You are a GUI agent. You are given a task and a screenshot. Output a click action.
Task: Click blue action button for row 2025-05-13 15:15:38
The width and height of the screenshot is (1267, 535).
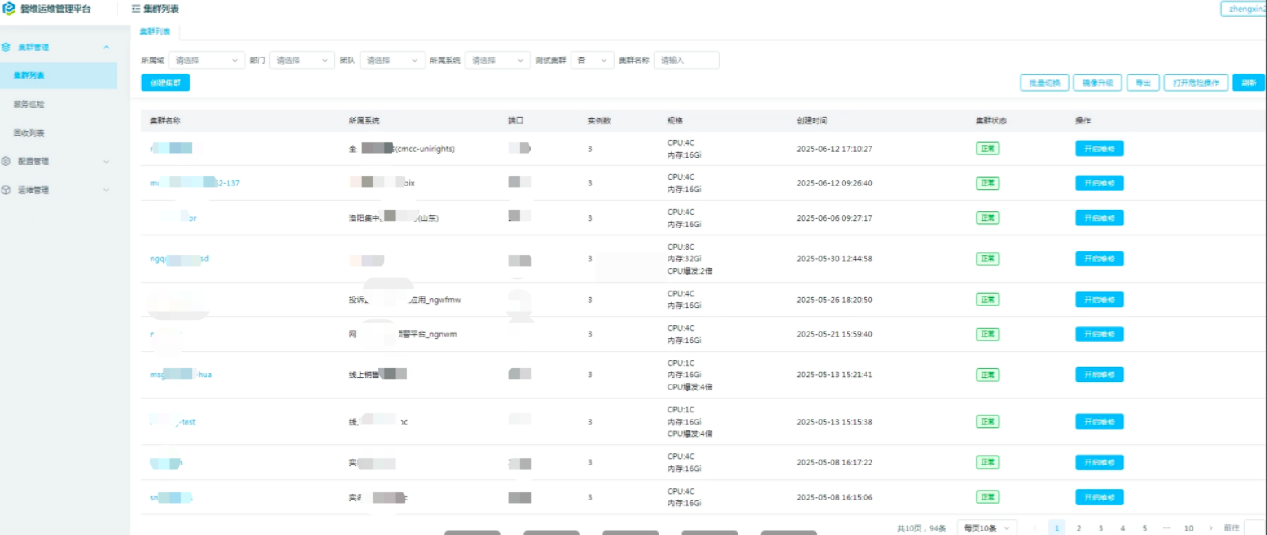coord(1099,422)
